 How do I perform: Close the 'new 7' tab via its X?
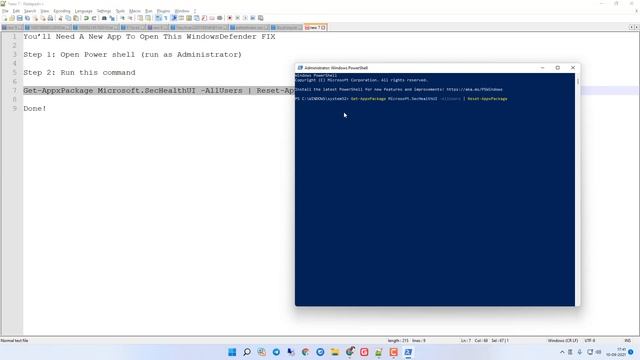[323, 27]
